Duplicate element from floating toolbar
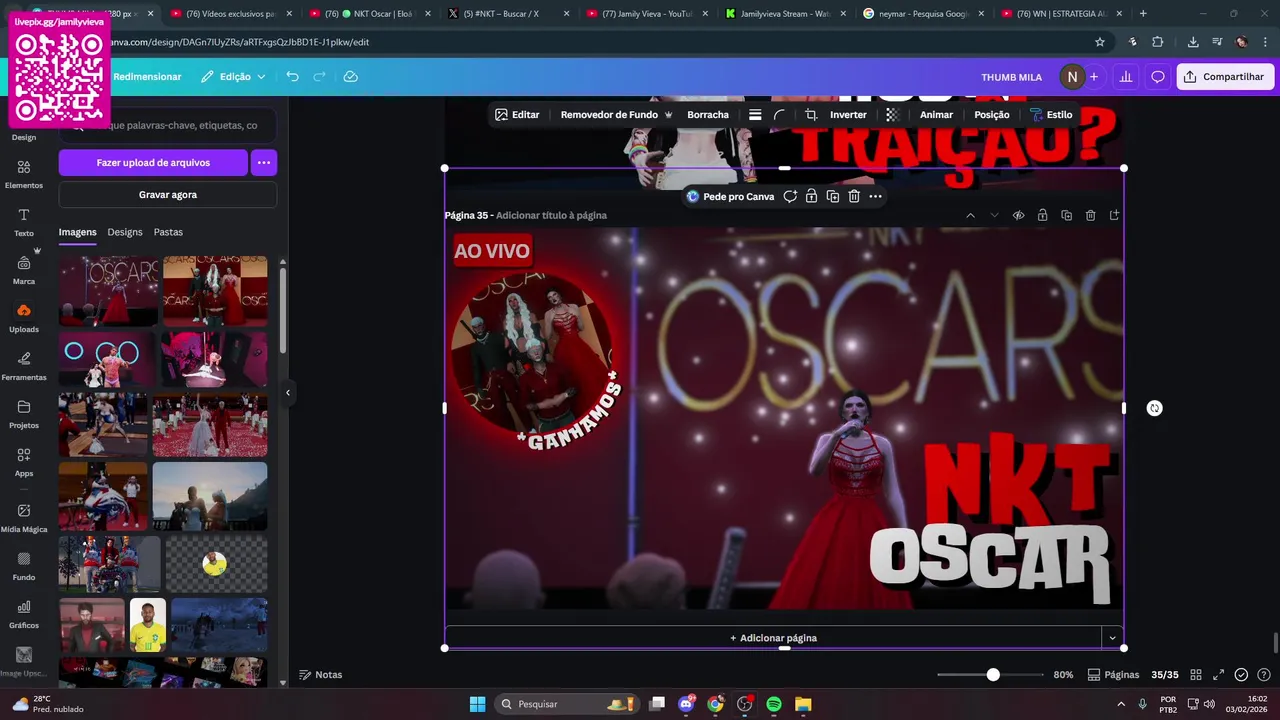The image size is (1280, 720). [x=833, y=196]
